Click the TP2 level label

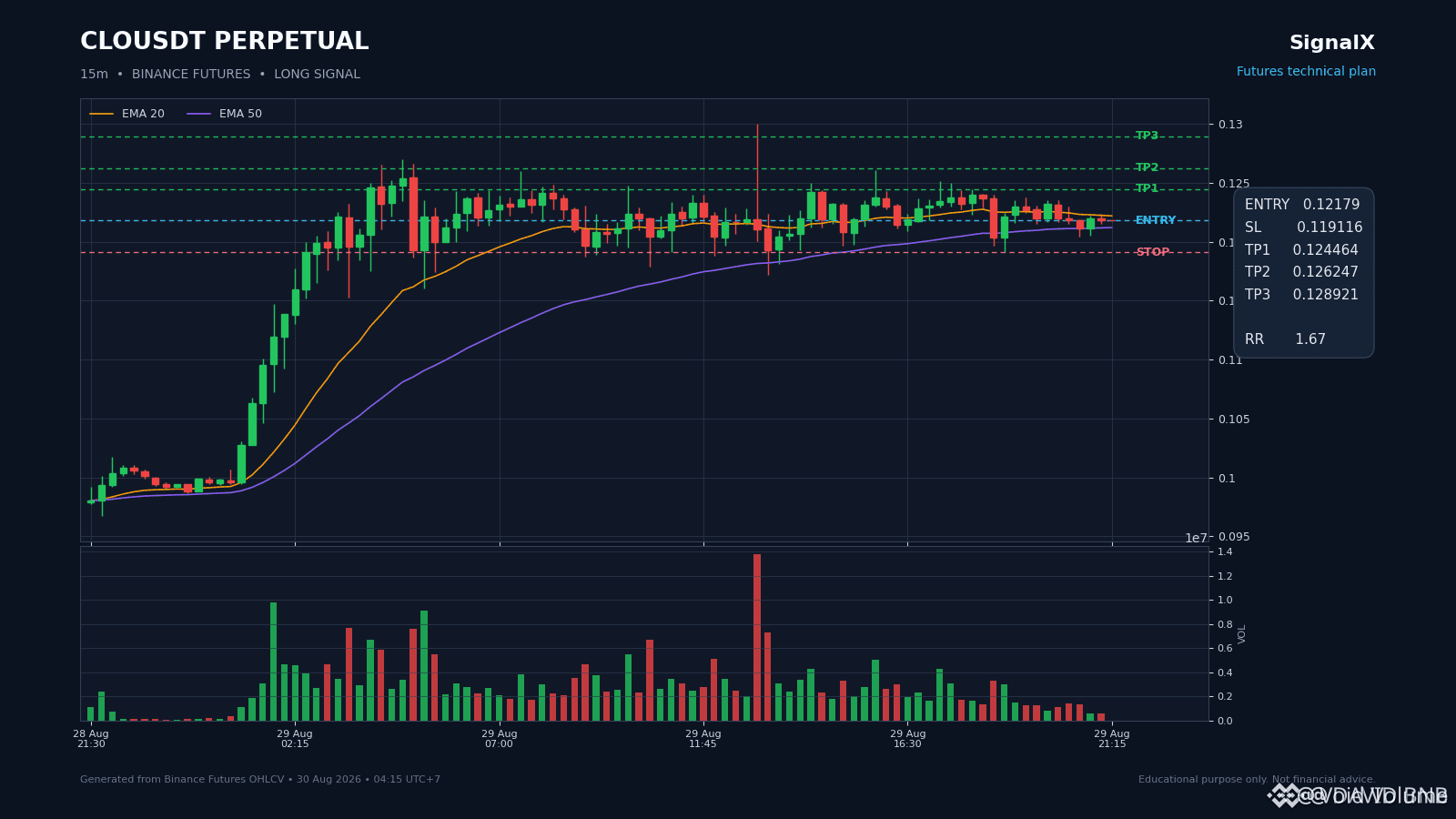tap(1147, 167)
